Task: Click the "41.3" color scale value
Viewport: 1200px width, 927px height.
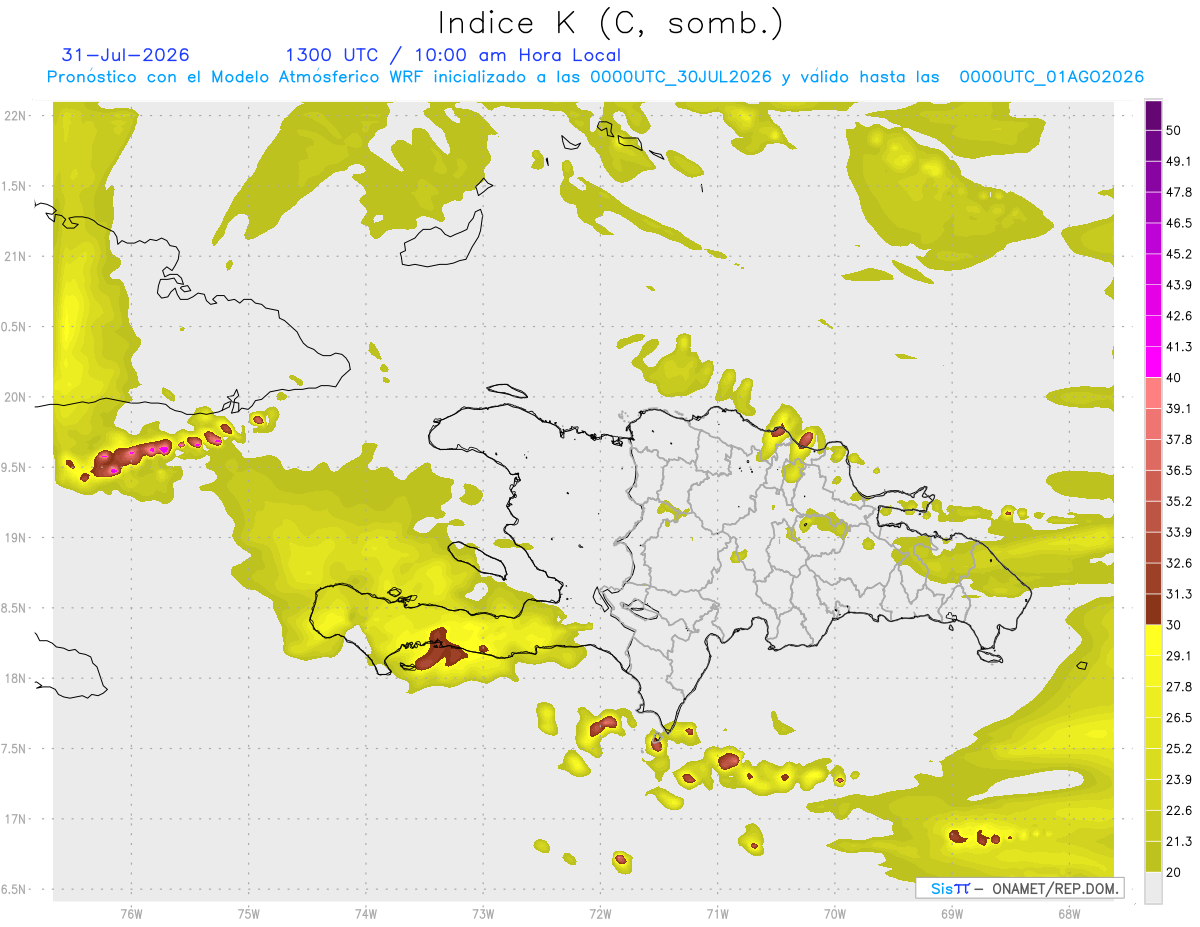Action: click(1178, 347)
